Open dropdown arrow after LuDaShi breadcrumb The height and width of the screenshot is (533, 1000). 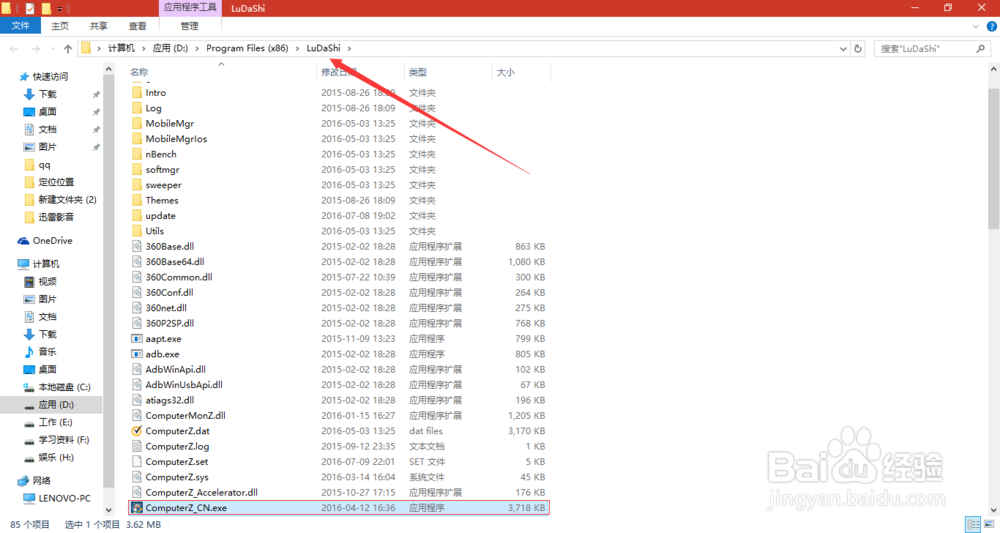[x=349, y=48]
